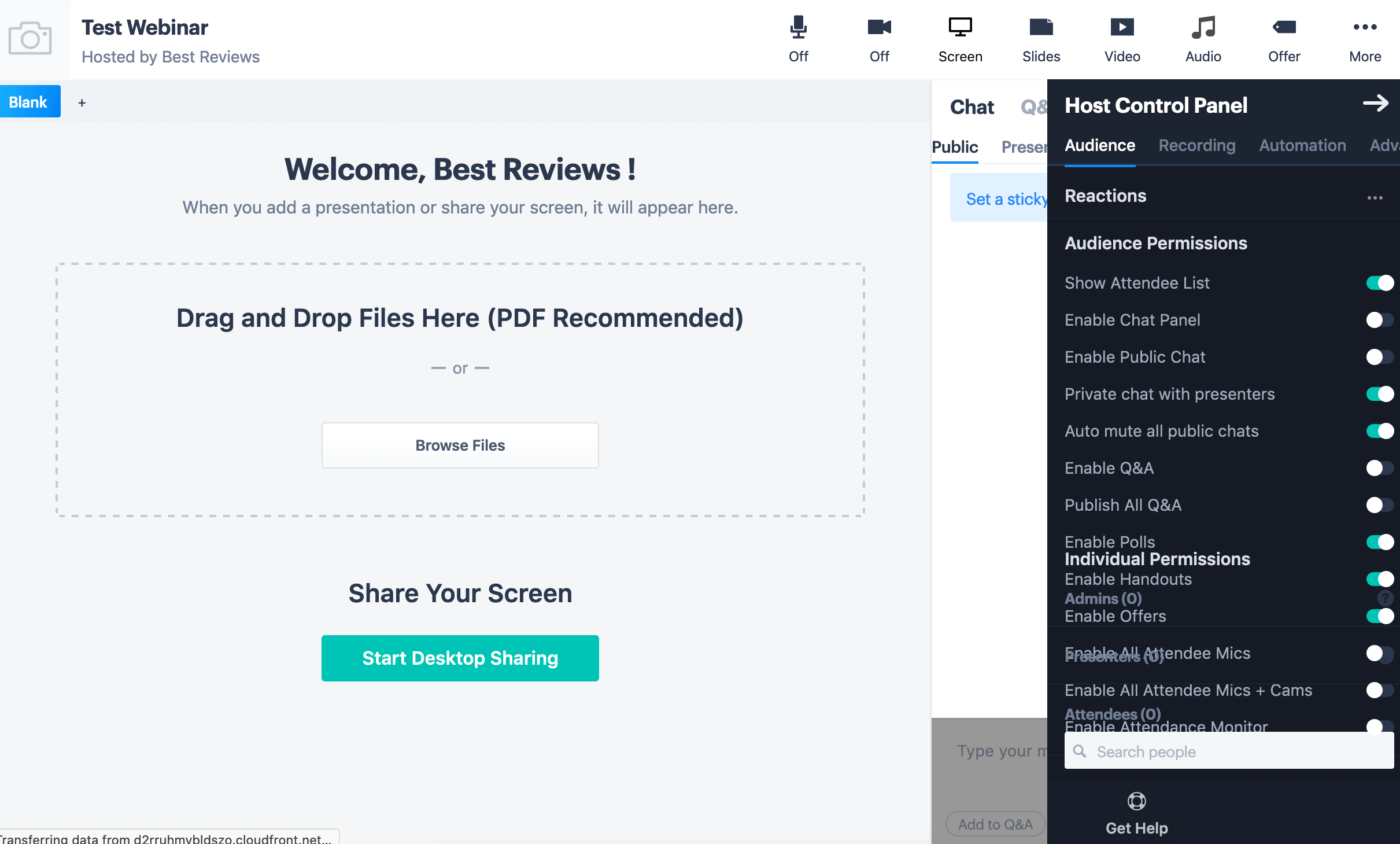This screenshot has width=1400, height=844.
Task: Click the Slides icon in toolbar
Action: pos(1041,27)
